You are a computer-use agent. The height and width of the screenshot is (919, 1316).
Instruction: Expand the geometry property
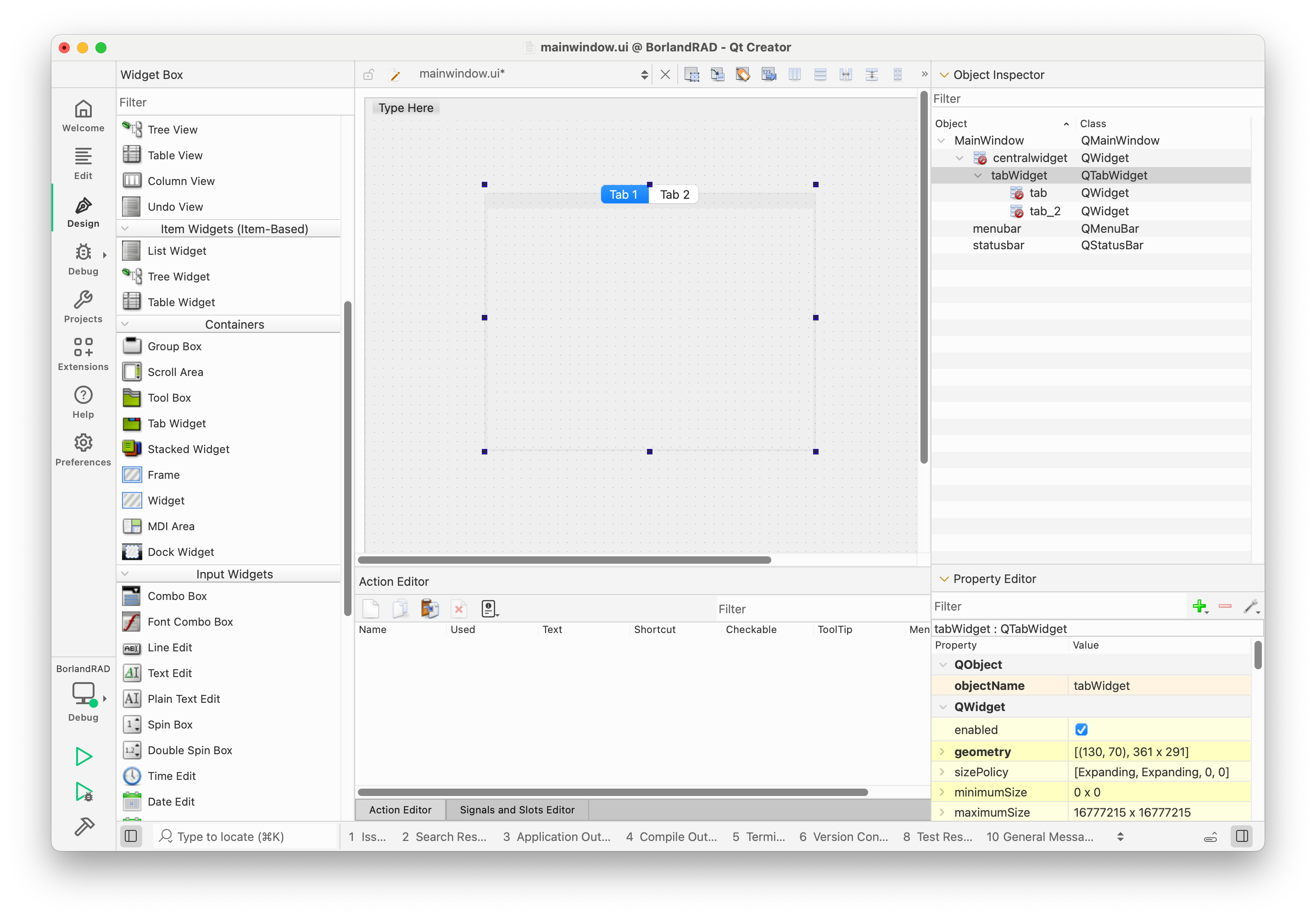(x=942, y=751)
